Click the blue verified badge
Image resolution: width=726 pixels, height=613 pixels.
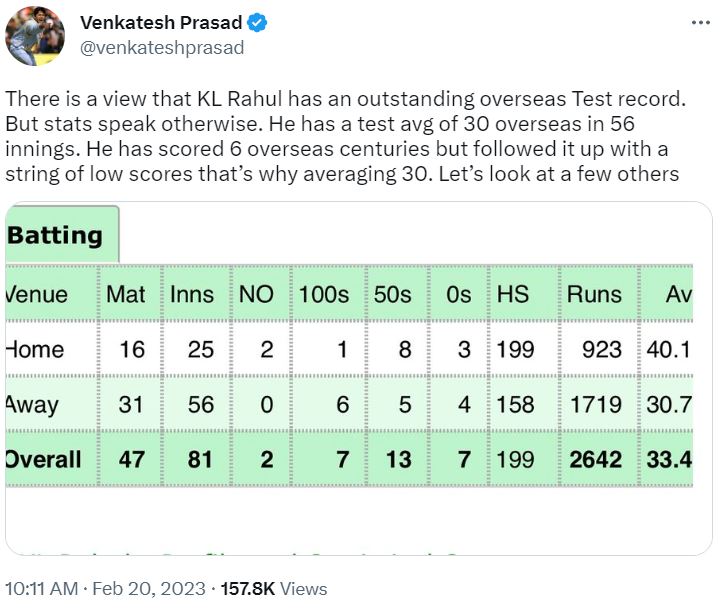pyautogui.click(x=257, y=22)
